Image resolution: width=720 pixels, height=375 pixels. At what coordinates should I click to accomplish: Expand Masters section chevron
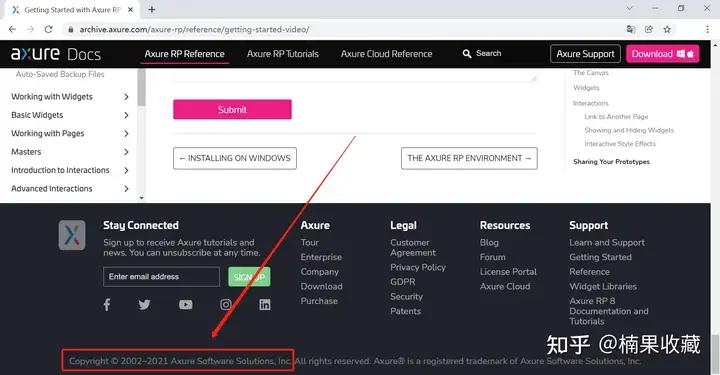[126, 152]
